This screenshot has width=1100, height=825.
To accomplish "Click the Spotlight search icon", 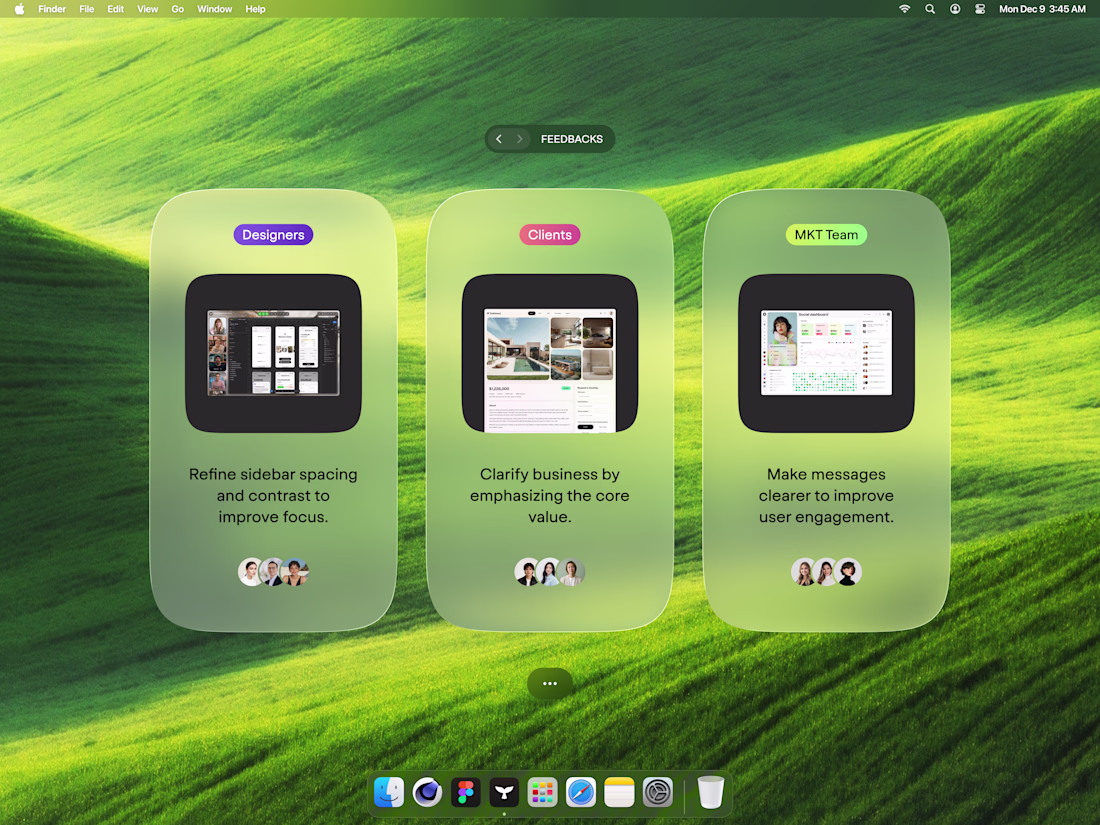I will click(930, 9).
